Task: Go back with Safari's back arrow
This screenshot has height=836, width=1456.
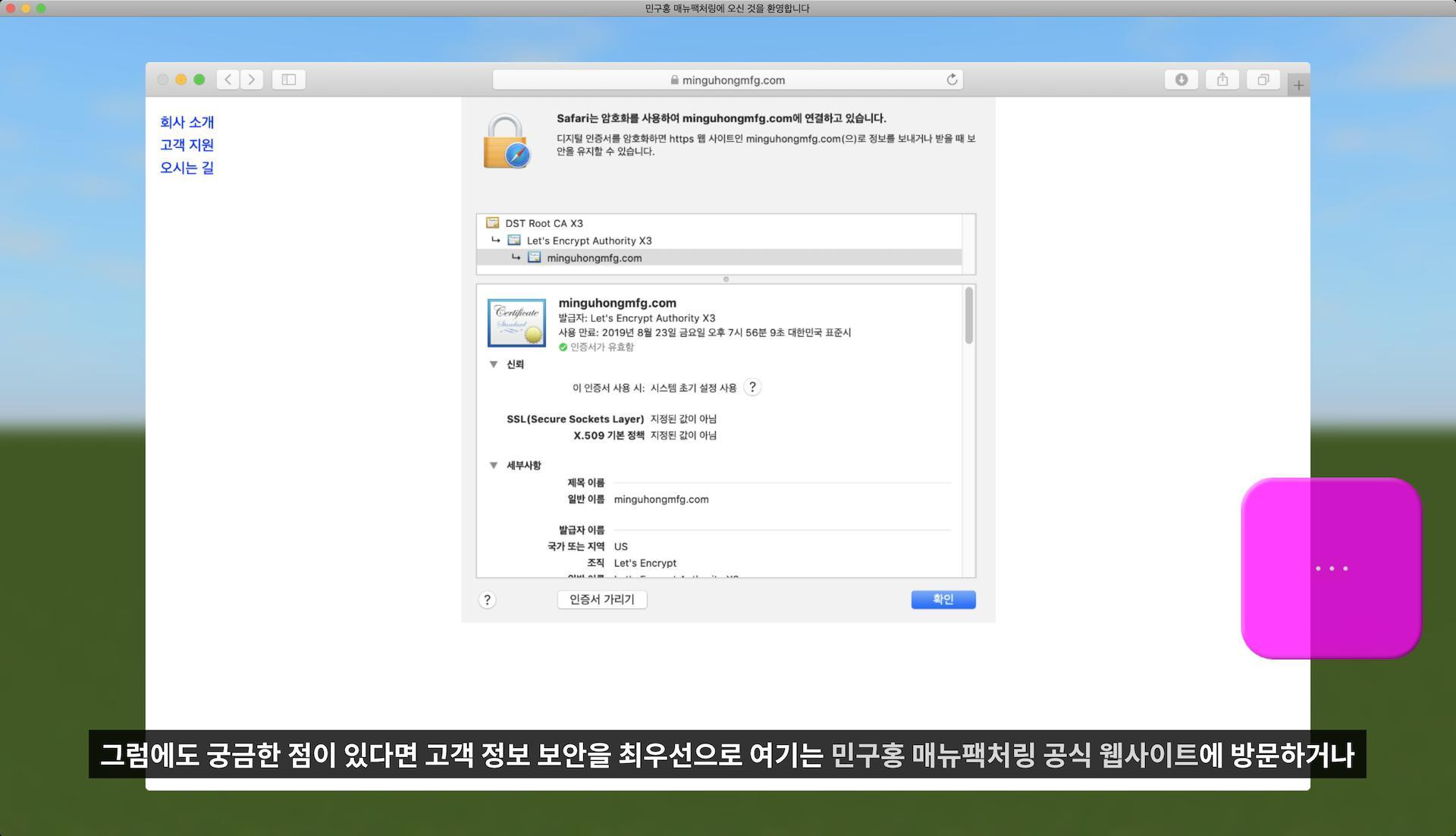Action: point(228,80)
